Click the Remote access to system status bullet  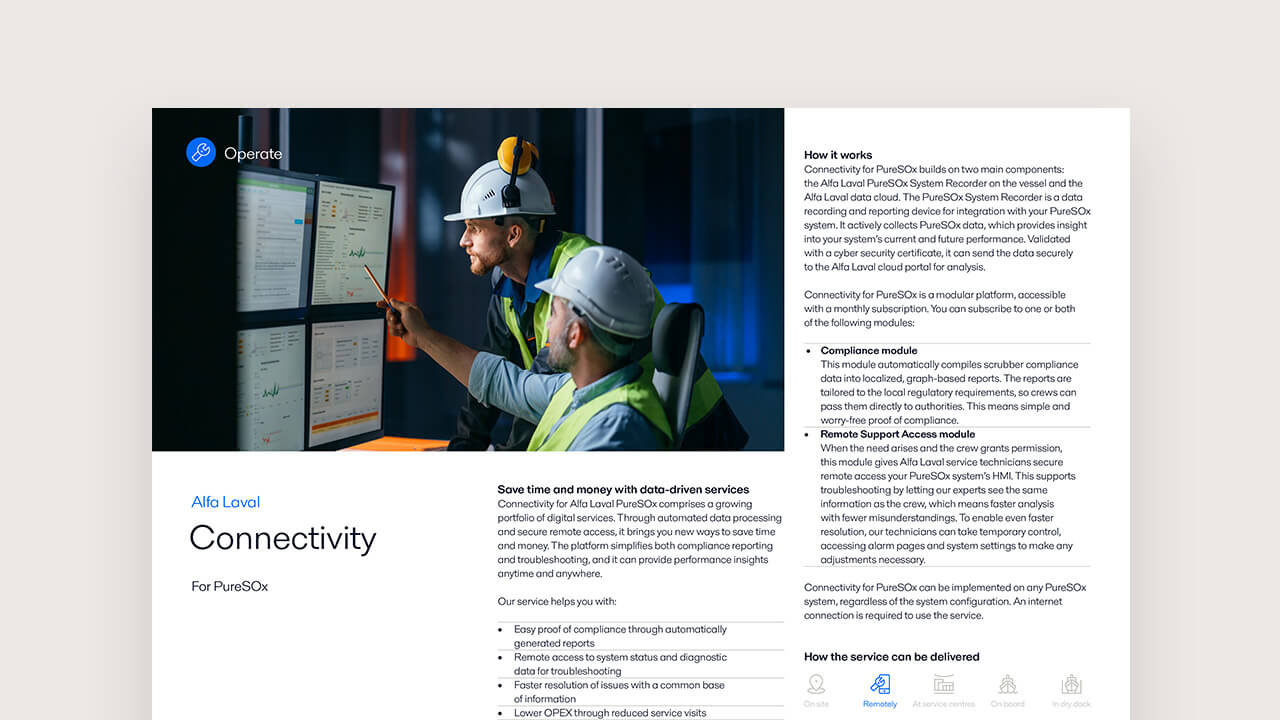pyautogui.click(x=620, y=665)
